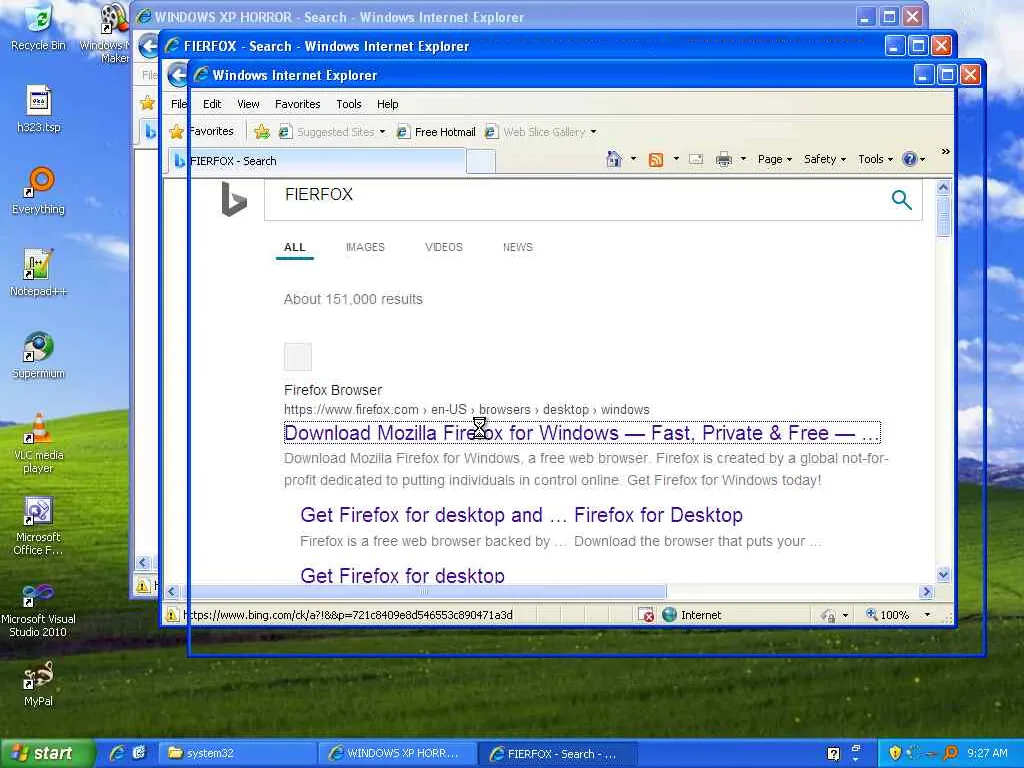This screenshot has height=768, width=1024.
Task: Expand the Feeds dropdown arrow
Action: [676, 159]
